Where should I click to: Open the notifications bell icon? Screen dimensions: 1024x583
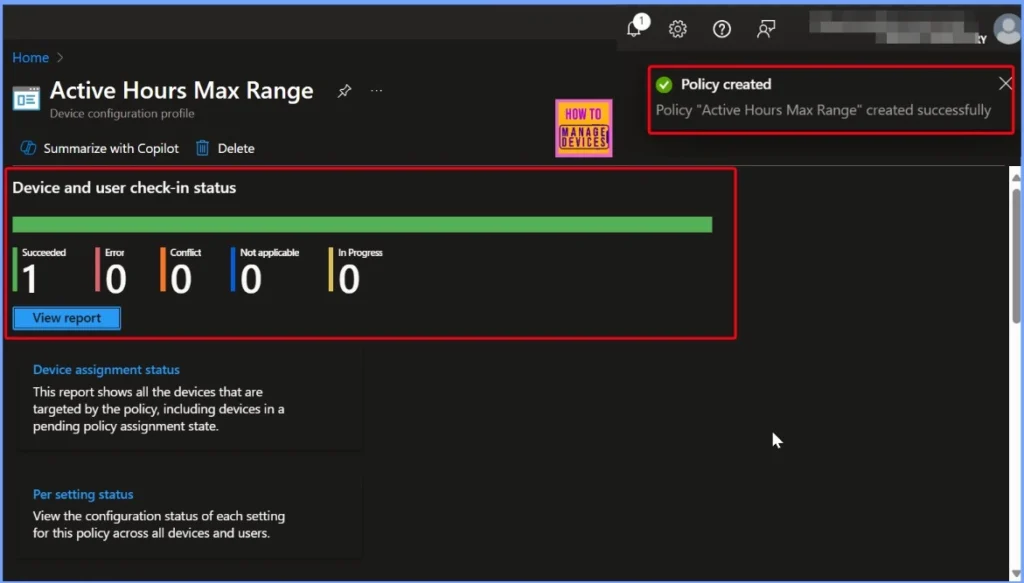pos(634,28)
